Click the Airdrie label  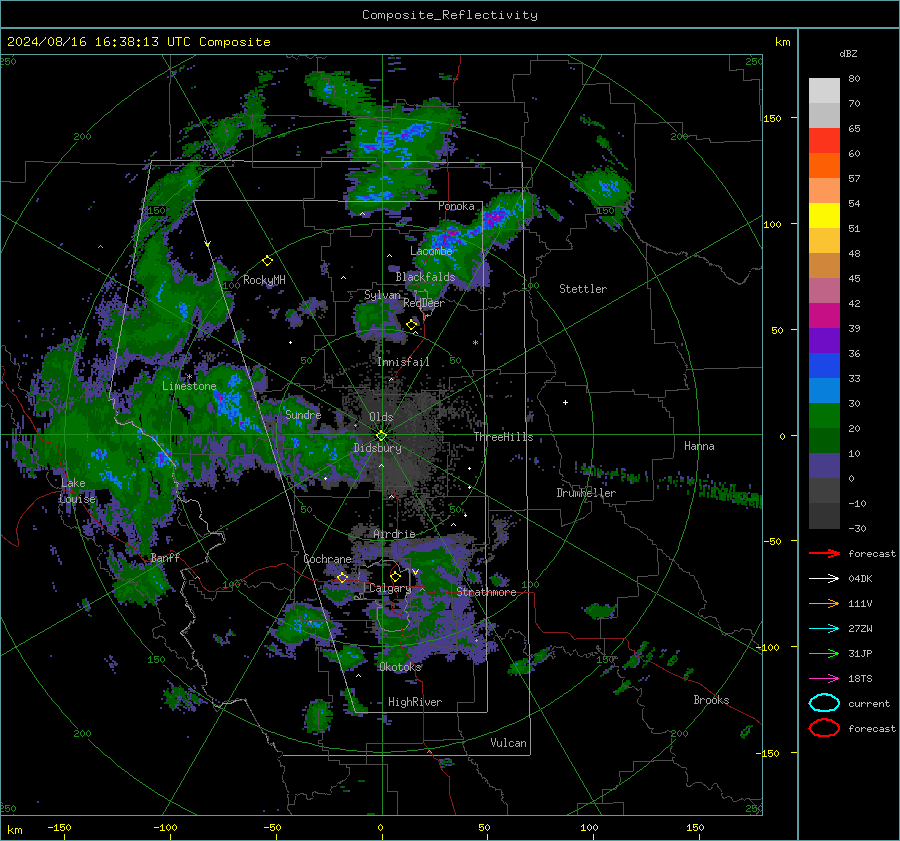tap(394, 534)
